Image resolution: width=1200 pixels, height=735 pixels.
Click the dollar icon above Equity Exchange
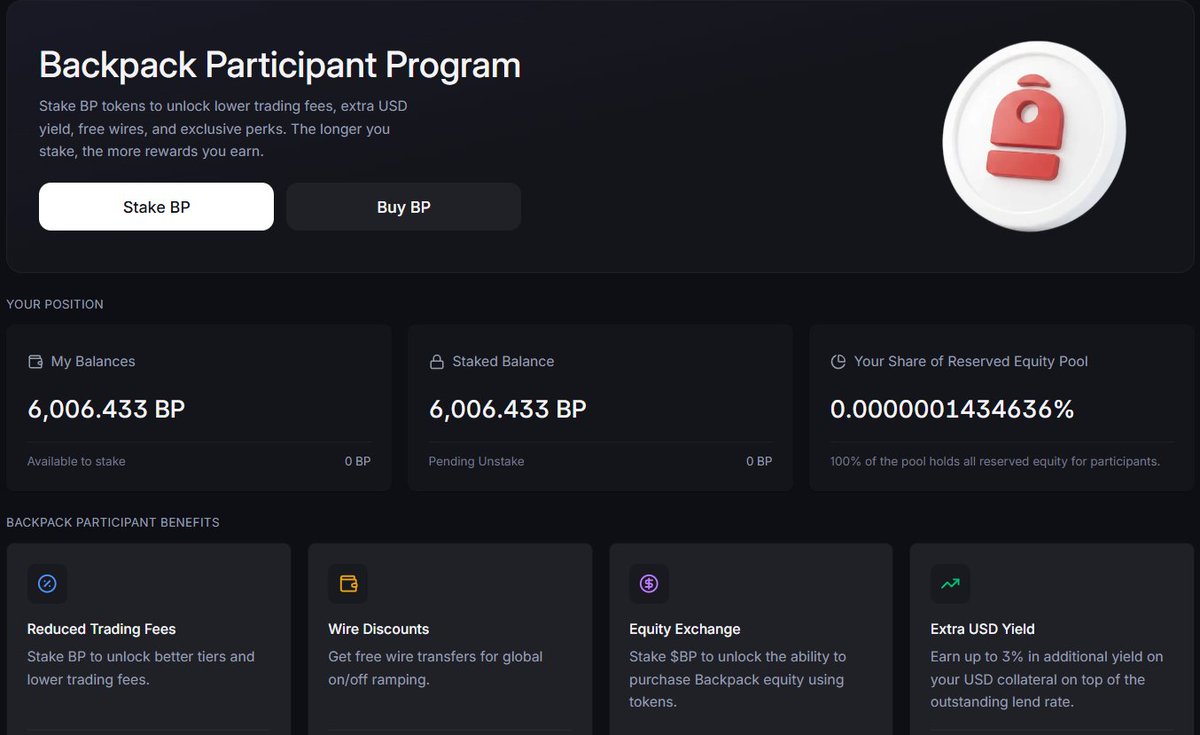[x=649, y=584]
